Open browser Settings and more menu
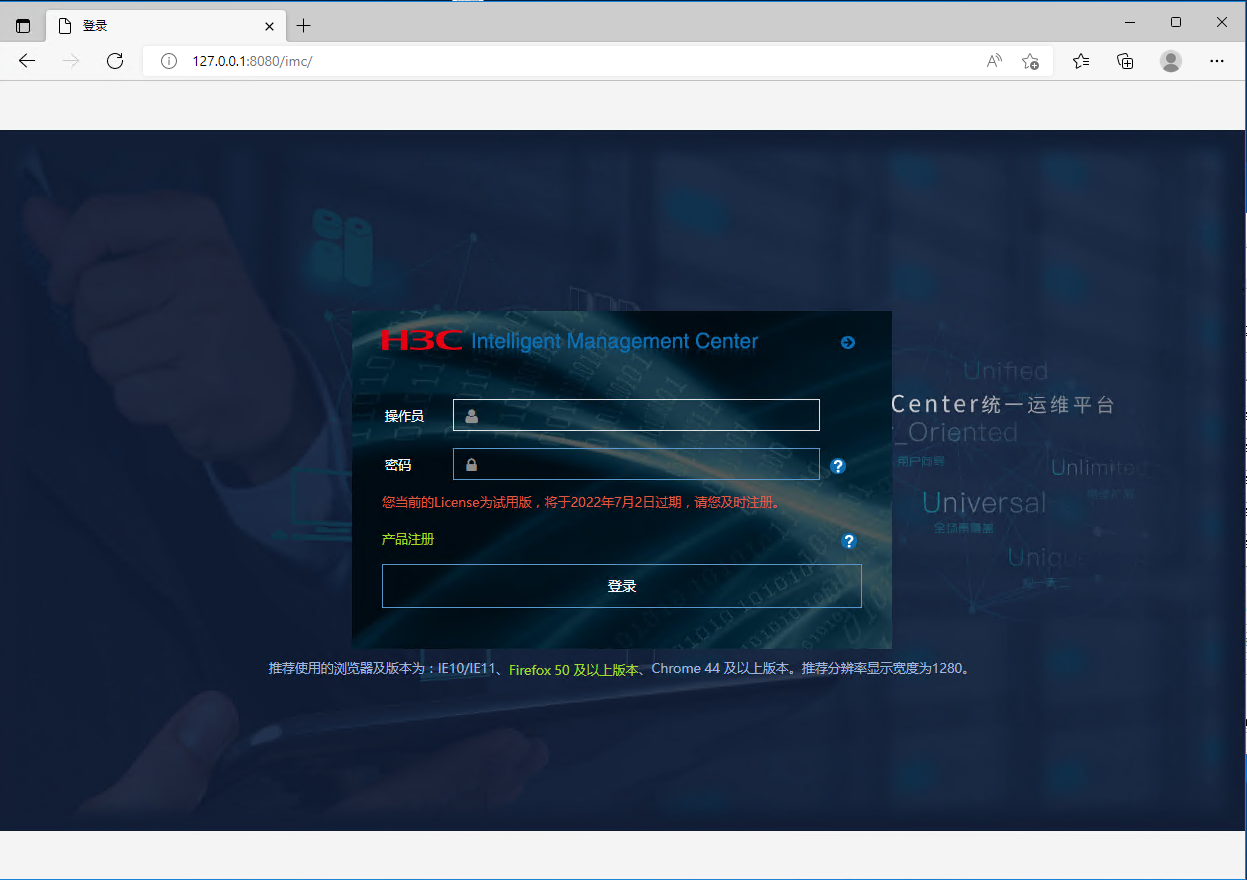 point(1217,61)
